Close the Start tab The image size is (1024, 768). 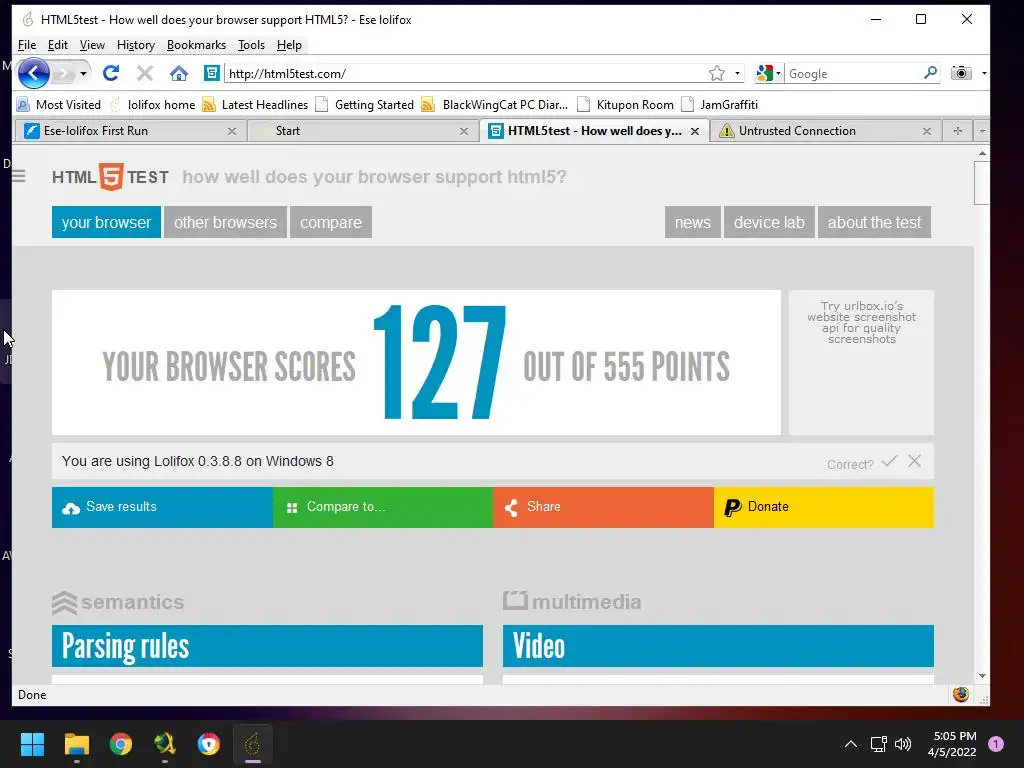464,131
